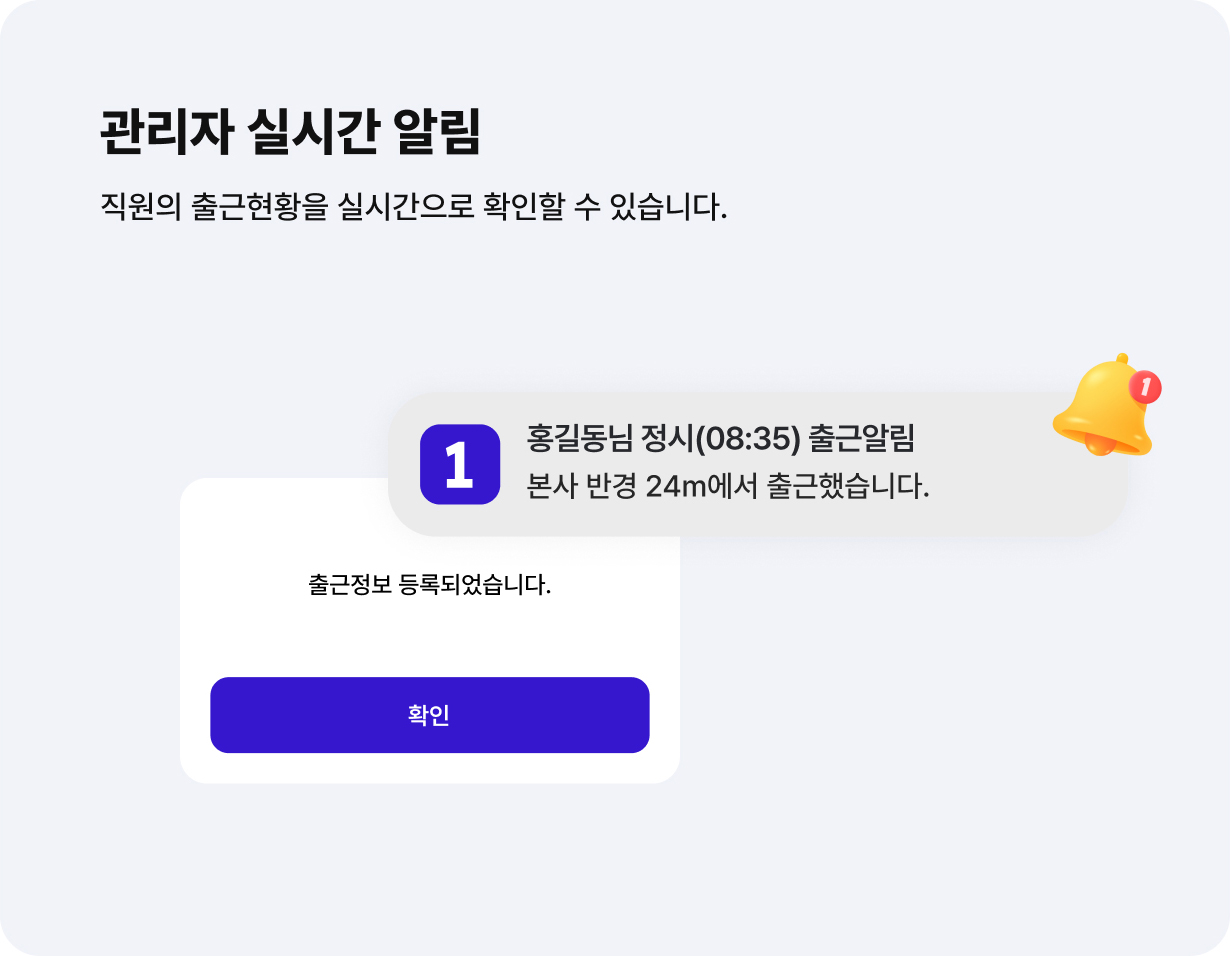Select the word 본사 in the notification body
The height and width of the screenshot is (956, 1230).
click(549, 487)
